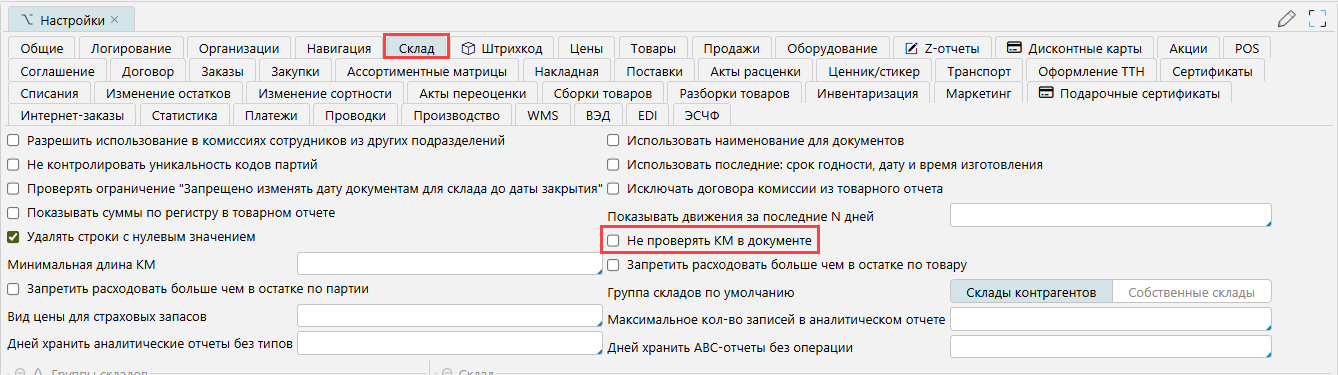Collapse the Группы складов section below
1338x375 pixels.
[20, 371]
